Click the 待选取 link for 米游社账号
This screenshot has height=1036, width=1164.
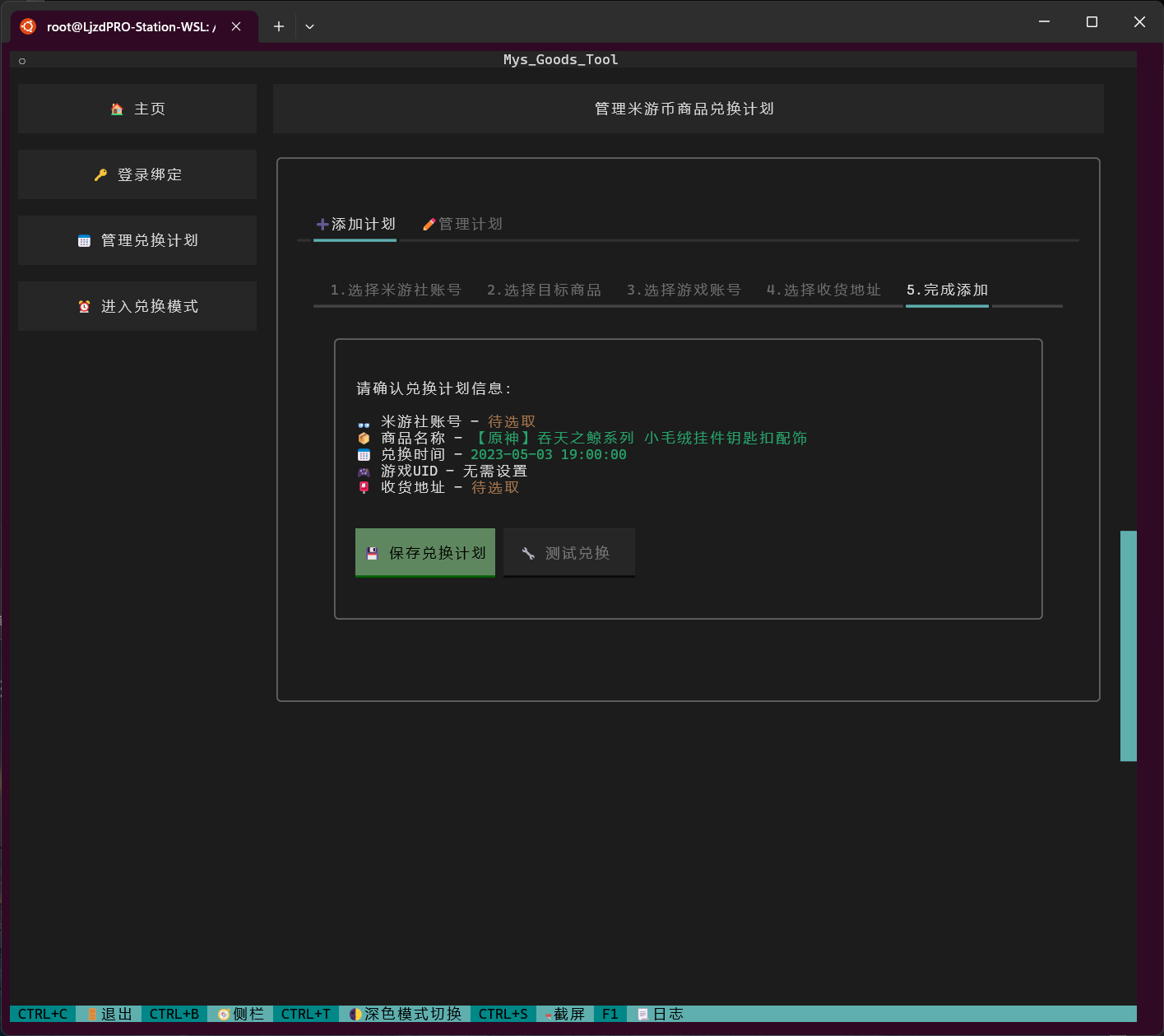510,420
